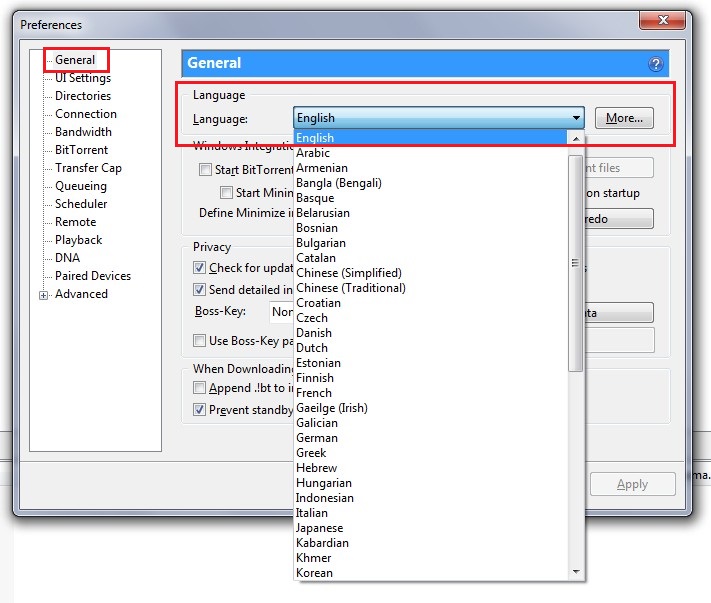Pick Catalan from language dropdown
Viewport: 711px width, 603px height.
(x=431, y=258)
